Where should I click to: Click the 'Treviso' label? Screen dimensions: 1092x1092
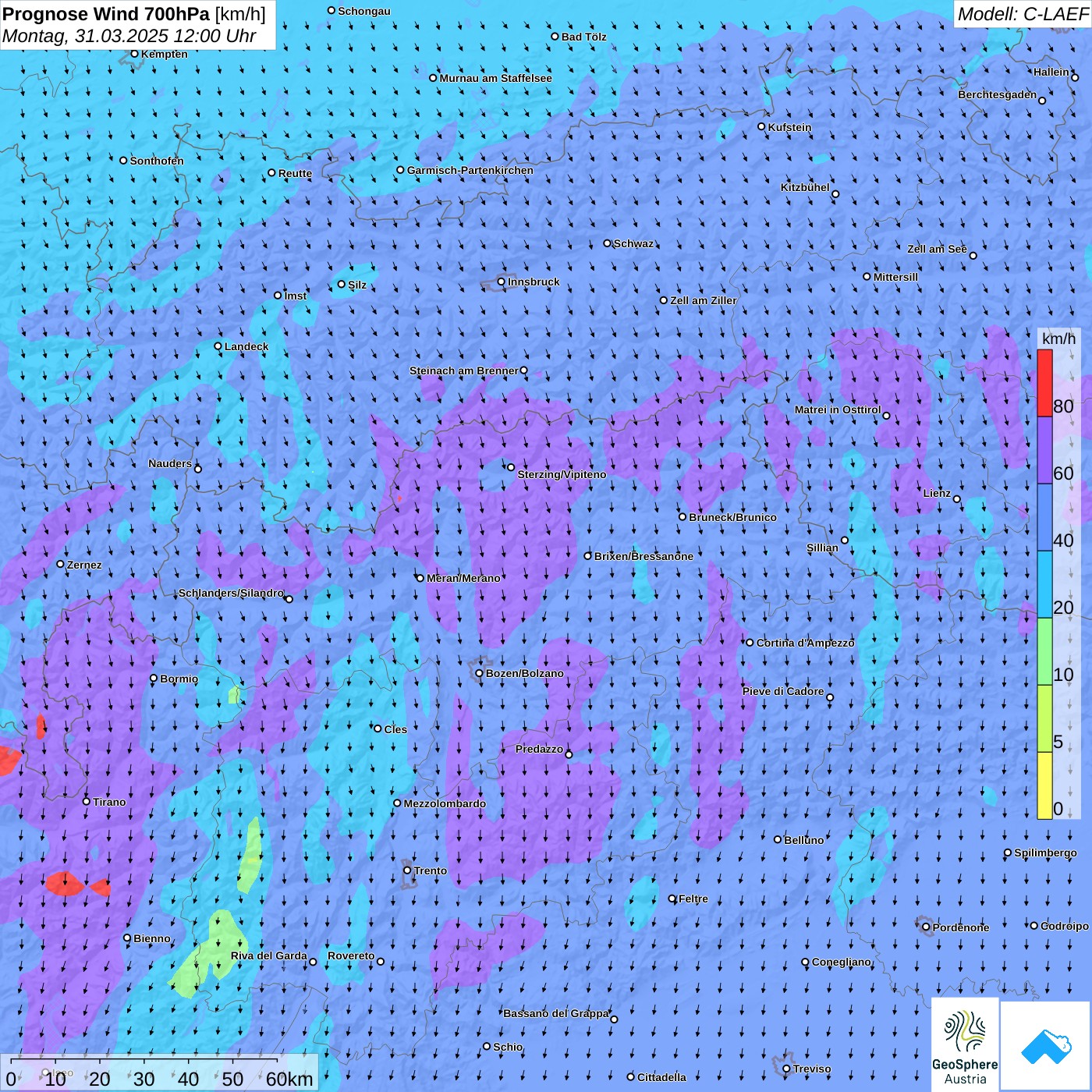812,1069
